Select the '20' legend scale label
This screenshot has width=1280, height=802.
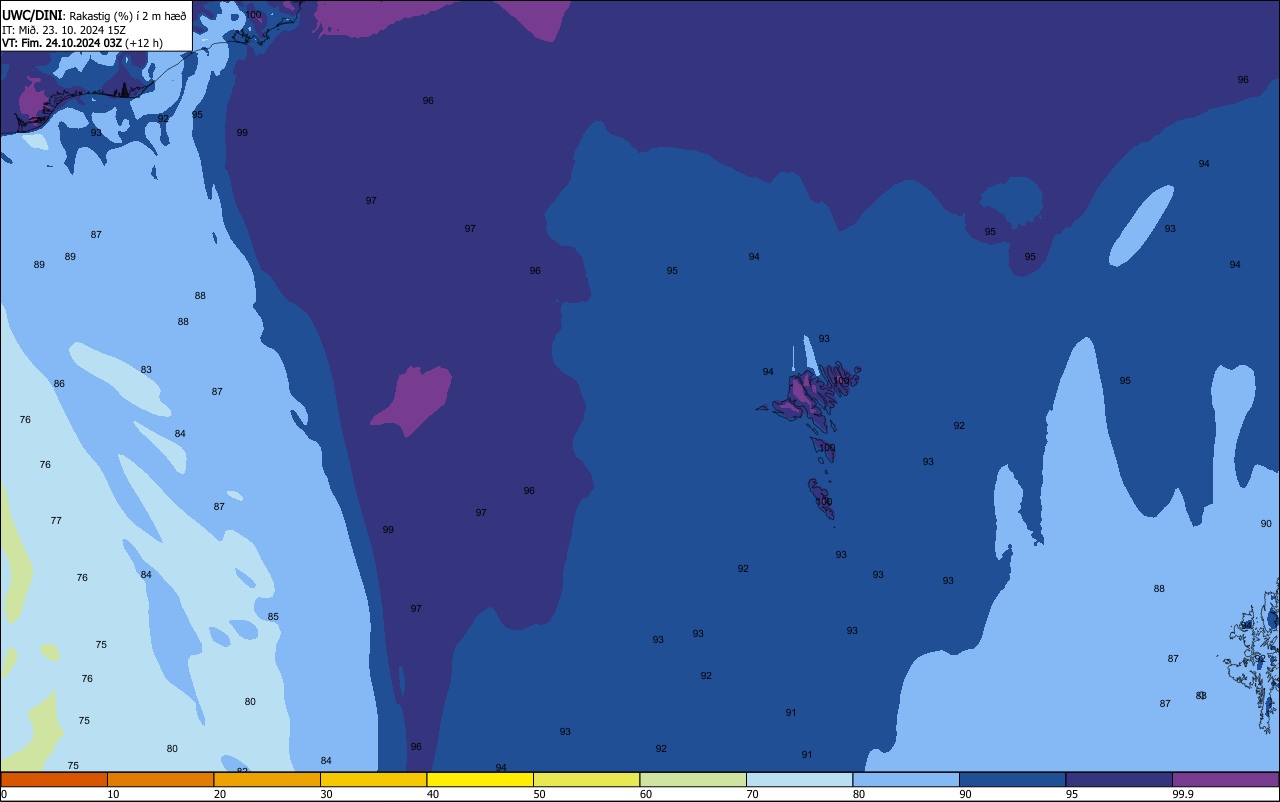[220, 794]
